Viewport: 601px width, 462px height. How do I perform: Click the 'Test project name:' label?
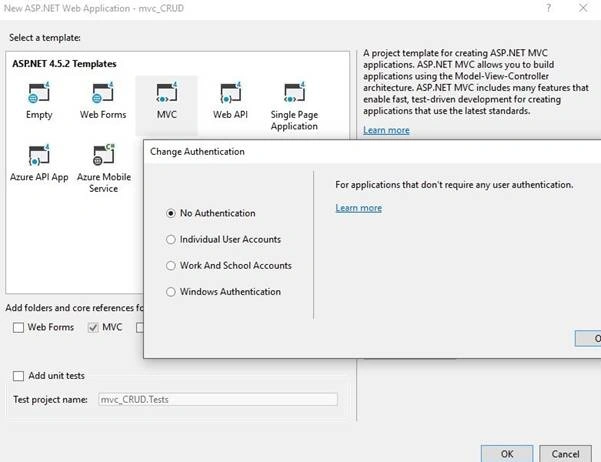click(x=50, y=400)
